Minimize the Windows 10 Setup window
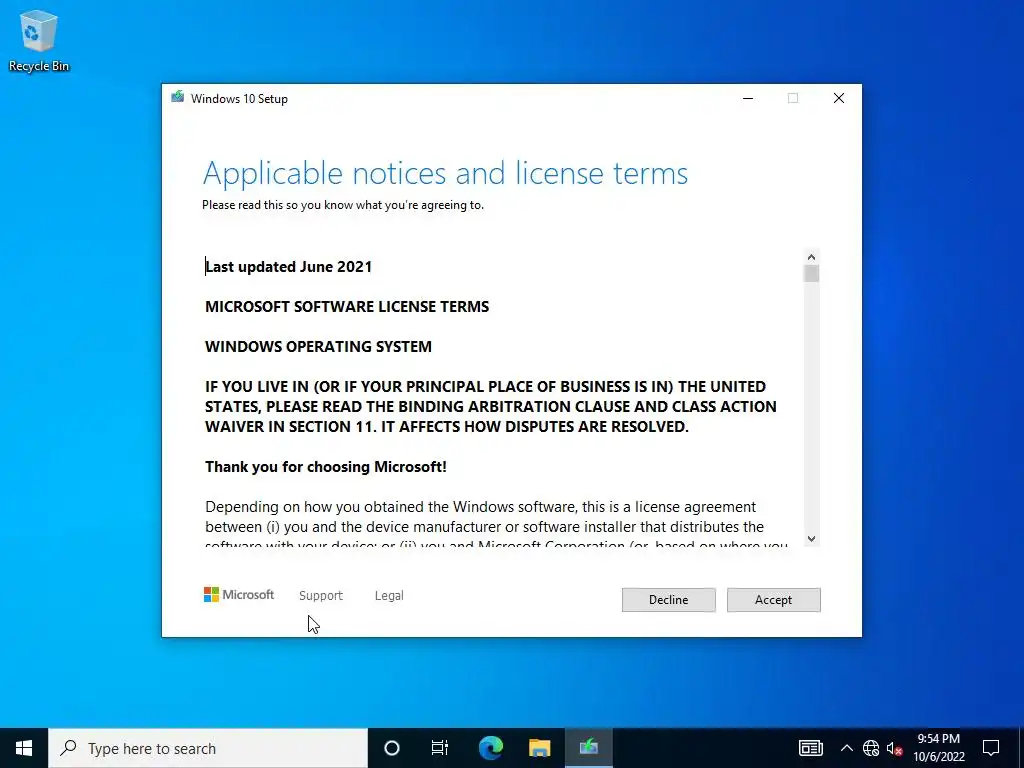Viewport: 1024px width, 768px height. [748, 99]
